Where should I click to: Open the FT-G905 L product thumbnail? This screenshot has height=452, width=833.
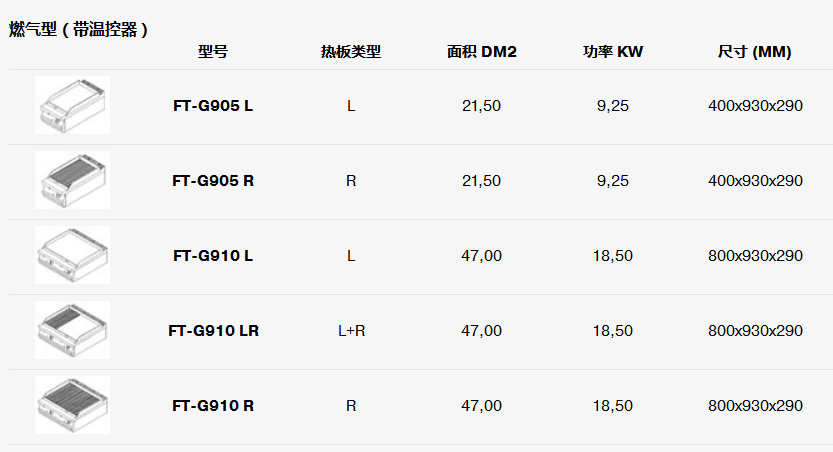point(72,105)
